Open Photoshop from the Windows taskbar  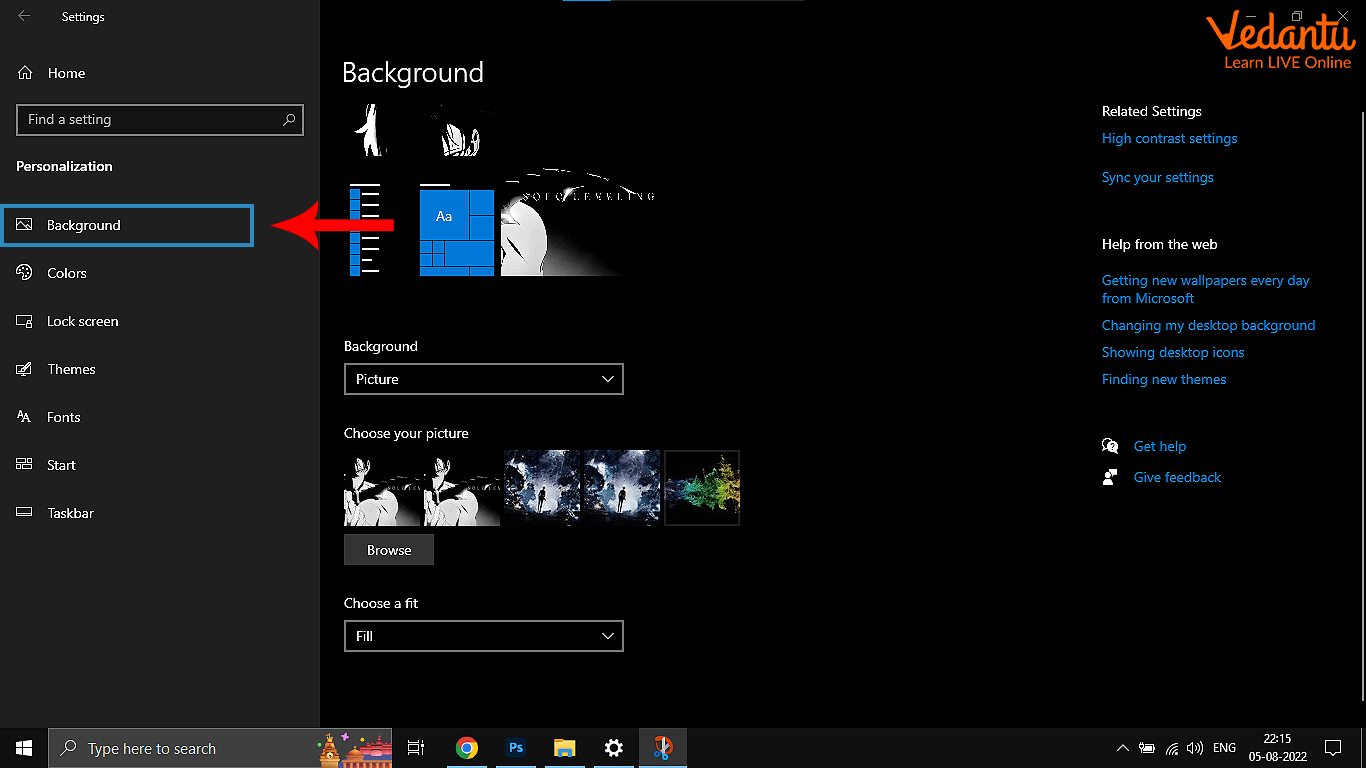click(516, 748)
